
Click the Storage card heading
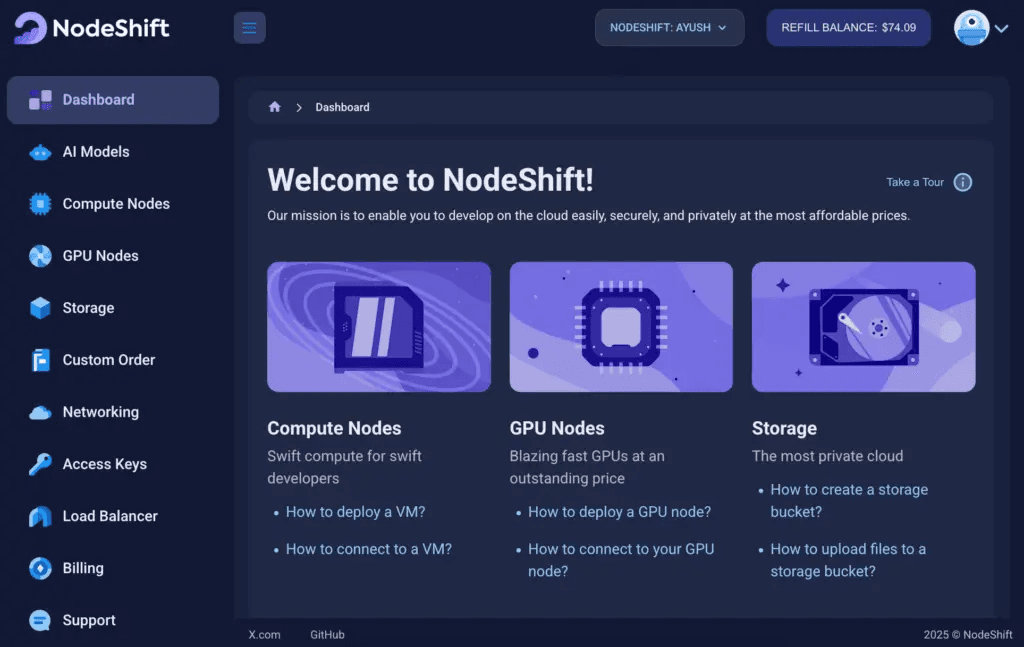784,428
